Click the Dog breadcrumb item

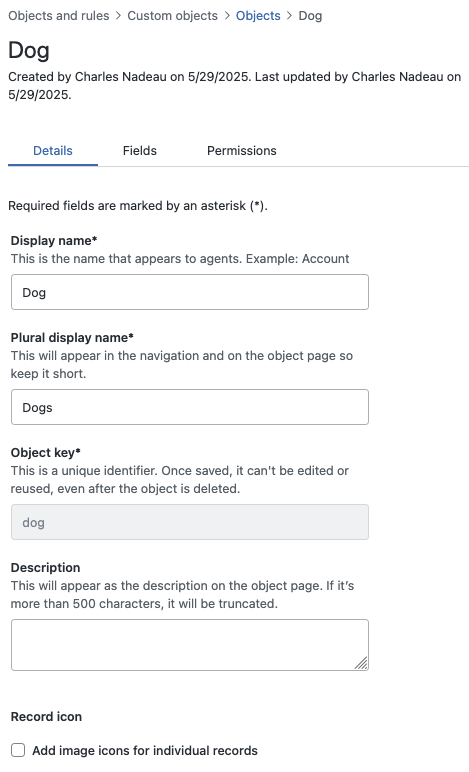[x=310, y=16]
